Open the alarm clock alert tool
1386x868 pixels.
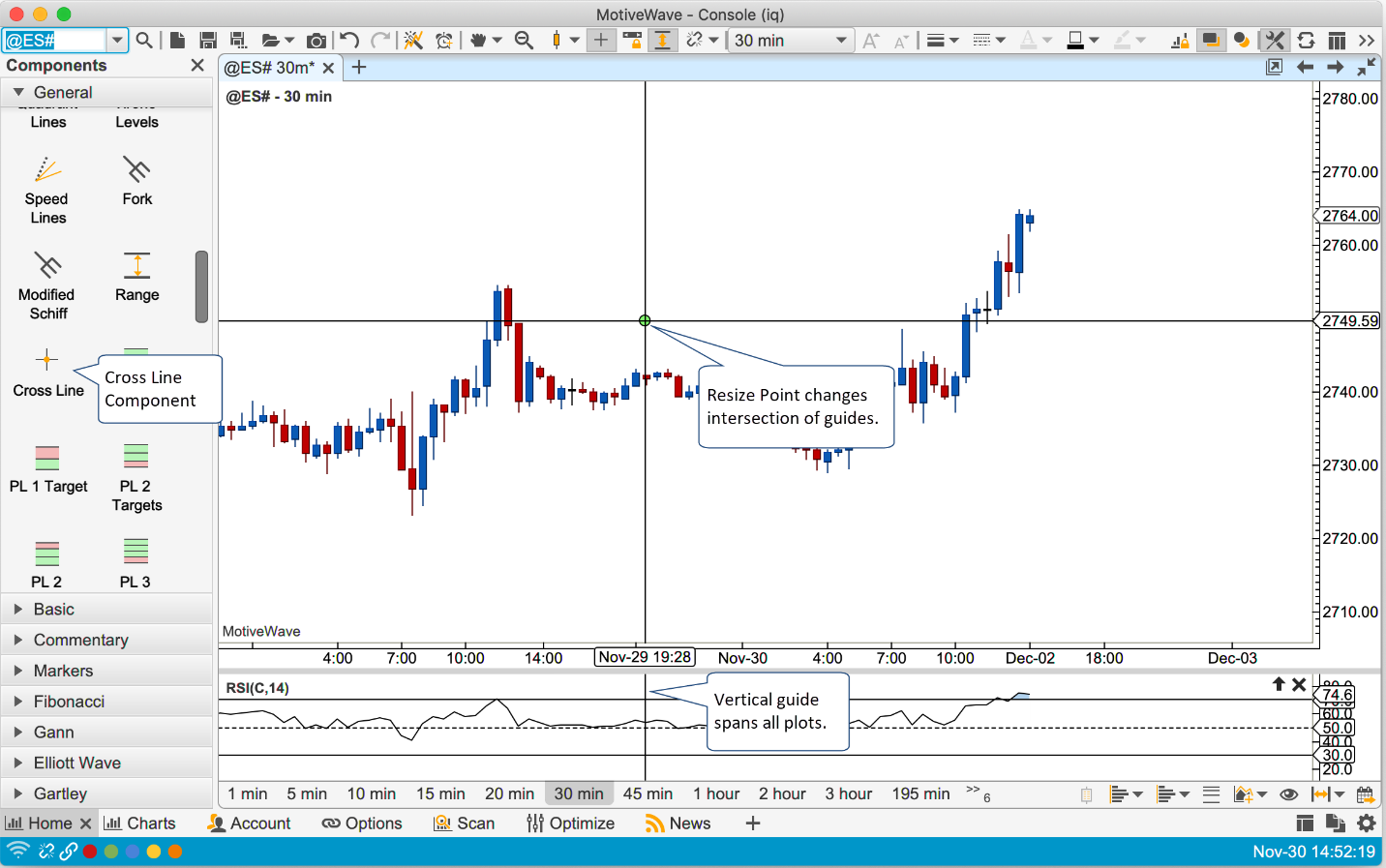pos(444,41)
